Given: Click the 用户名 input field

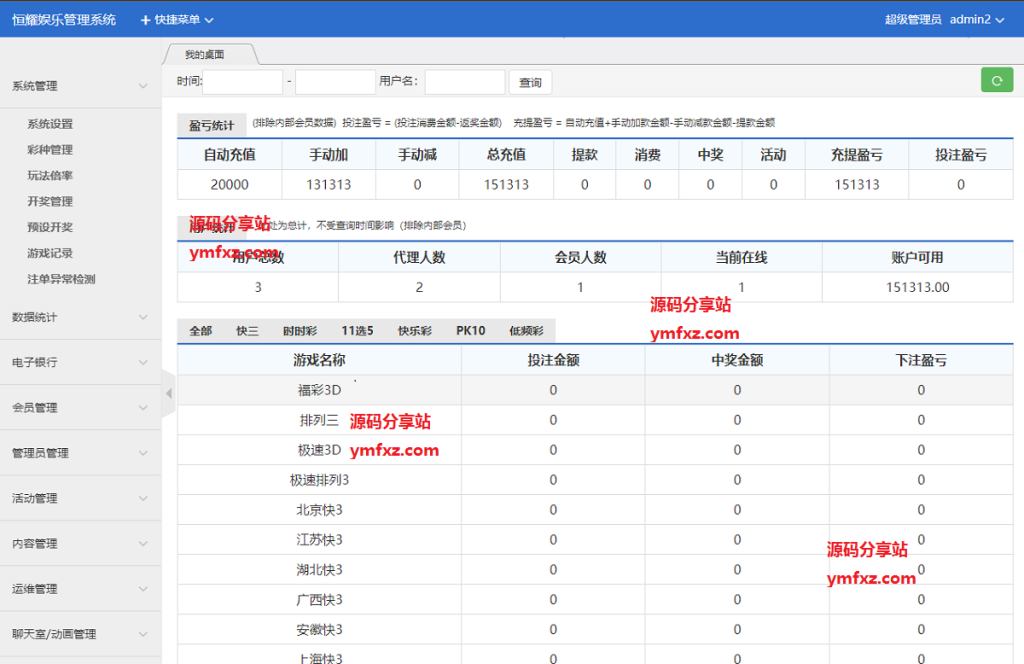Looking at the screenshot, I should coord(464,81).
